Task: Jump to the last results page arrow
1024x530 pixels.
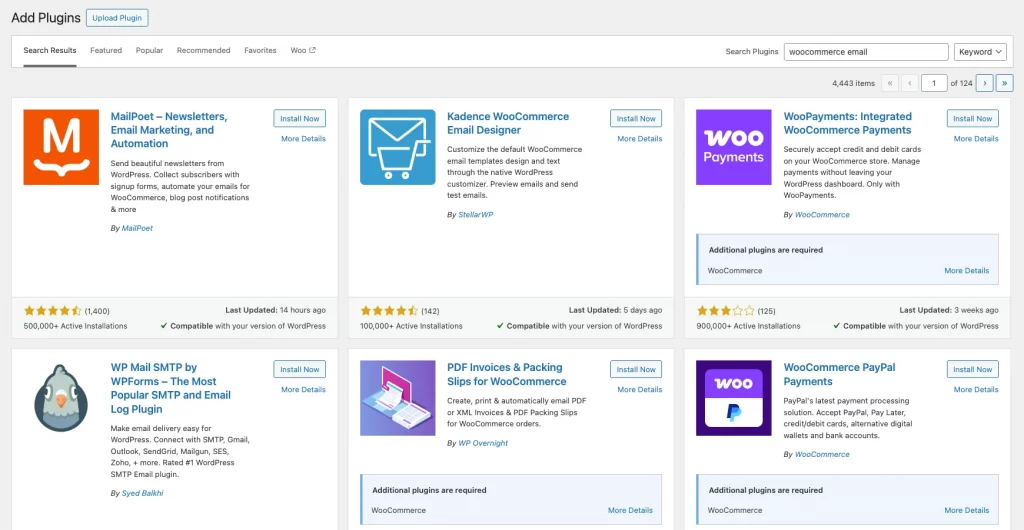Action: (x=1004, y=83)
